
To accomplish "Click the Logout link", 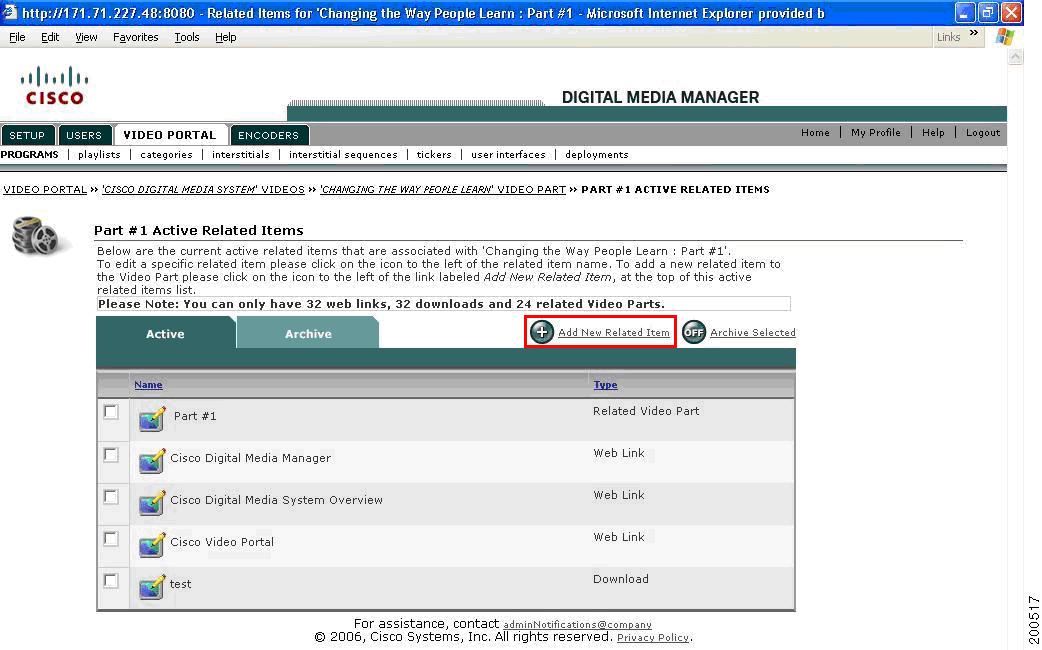I will pyautogui.click(x=982, y=132).
